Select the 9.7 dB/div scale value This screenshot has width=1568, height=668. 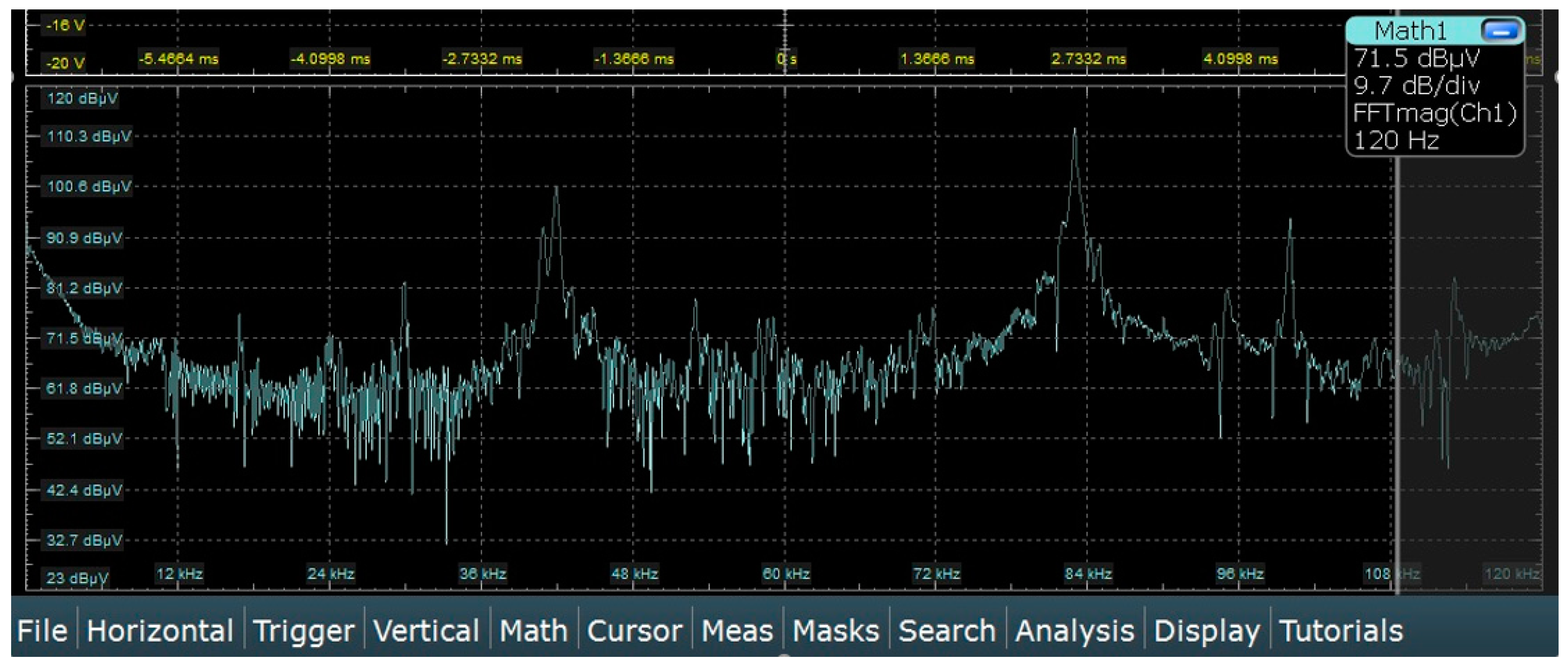[1416, 86]
